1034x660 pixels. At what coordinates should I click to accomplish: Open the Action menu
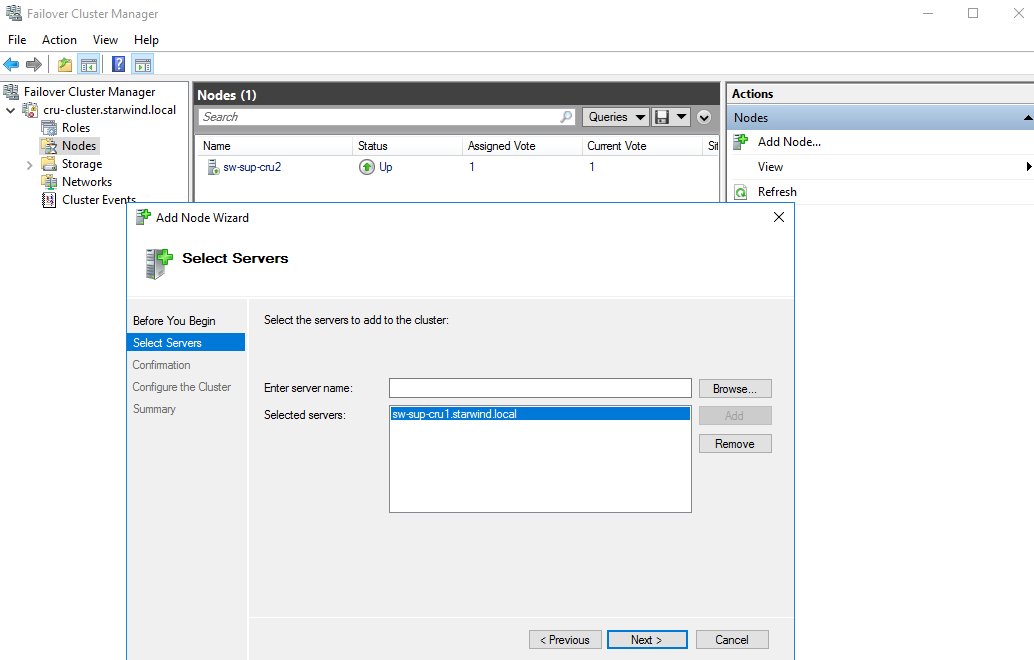click(x=59, y=40)
